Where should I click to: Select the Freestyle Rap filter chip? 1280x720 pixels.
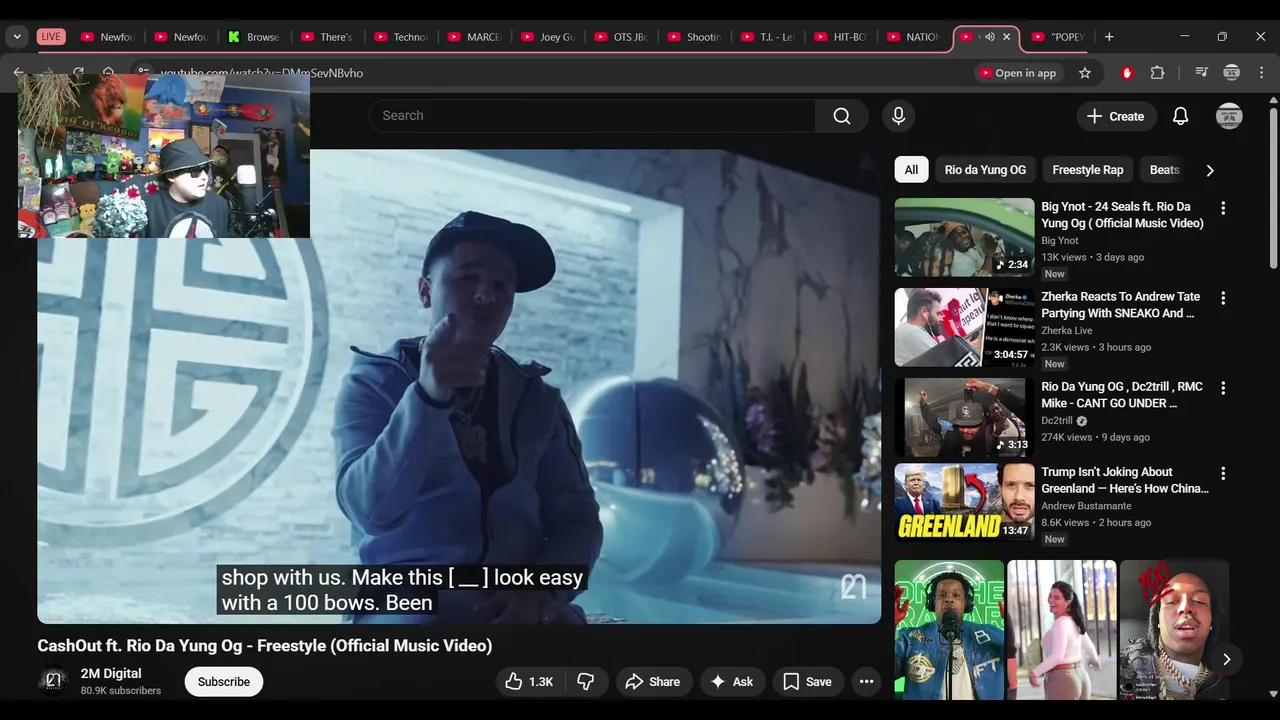1088,170
